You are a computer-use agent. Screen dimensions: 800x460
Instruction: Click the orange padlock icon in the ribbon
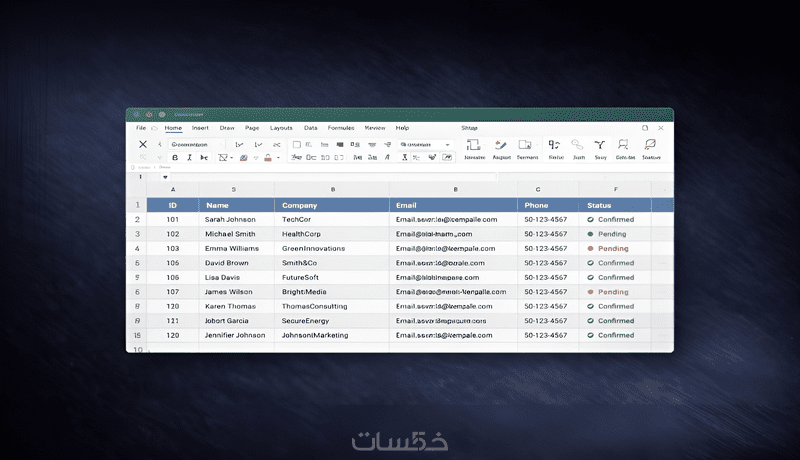[x=268, y=158]
